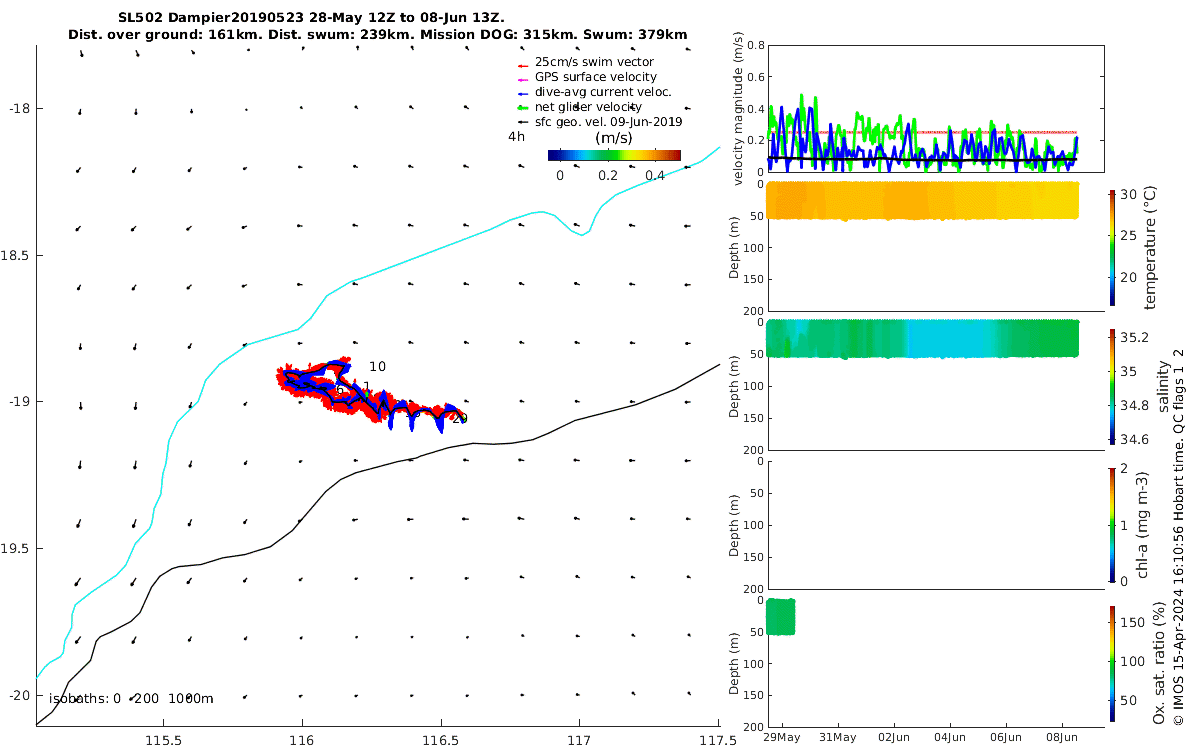Select the 'GPS surface velocity' legend entry
Screen dimensions: 1200x750
[586, 77]
